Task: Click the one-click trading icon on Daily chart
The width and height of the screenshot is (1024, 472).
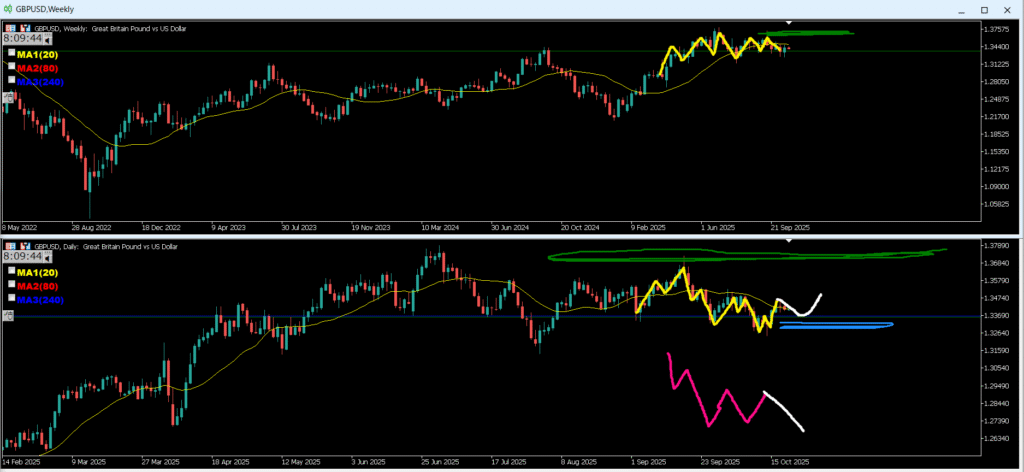Action: pyautogui.click(x=9, y=246)
